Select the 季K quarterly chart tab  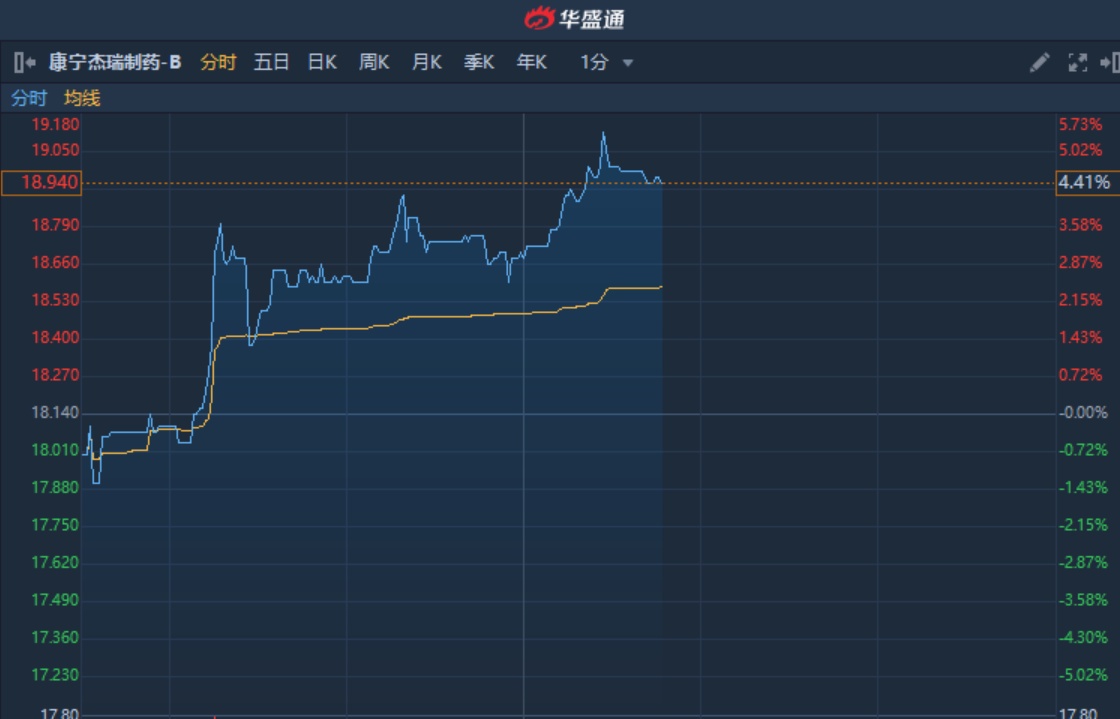pyautogui.click(x=479, y=63)
